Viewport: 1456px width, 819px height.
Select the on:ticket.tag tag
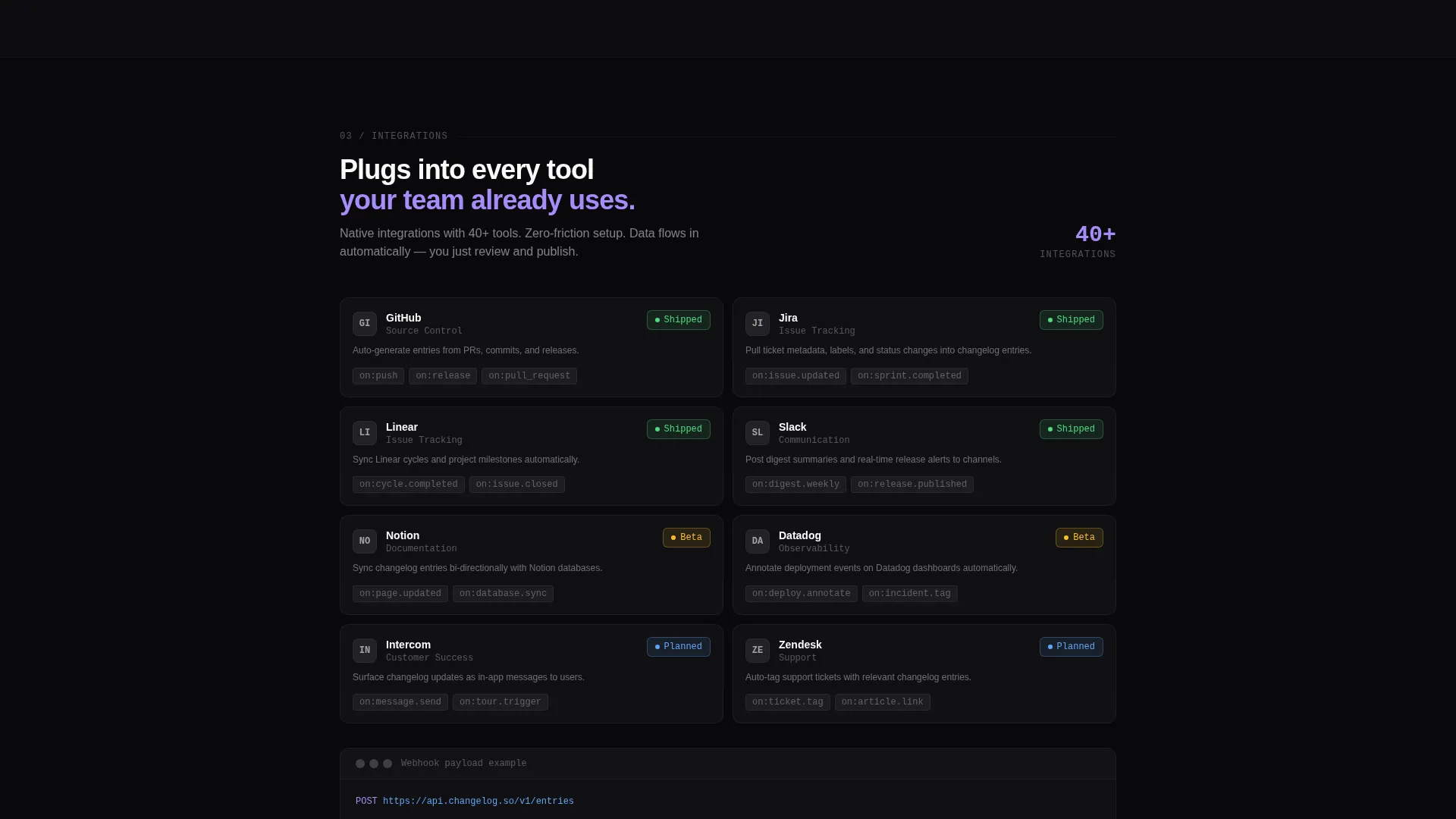[788, 702]
